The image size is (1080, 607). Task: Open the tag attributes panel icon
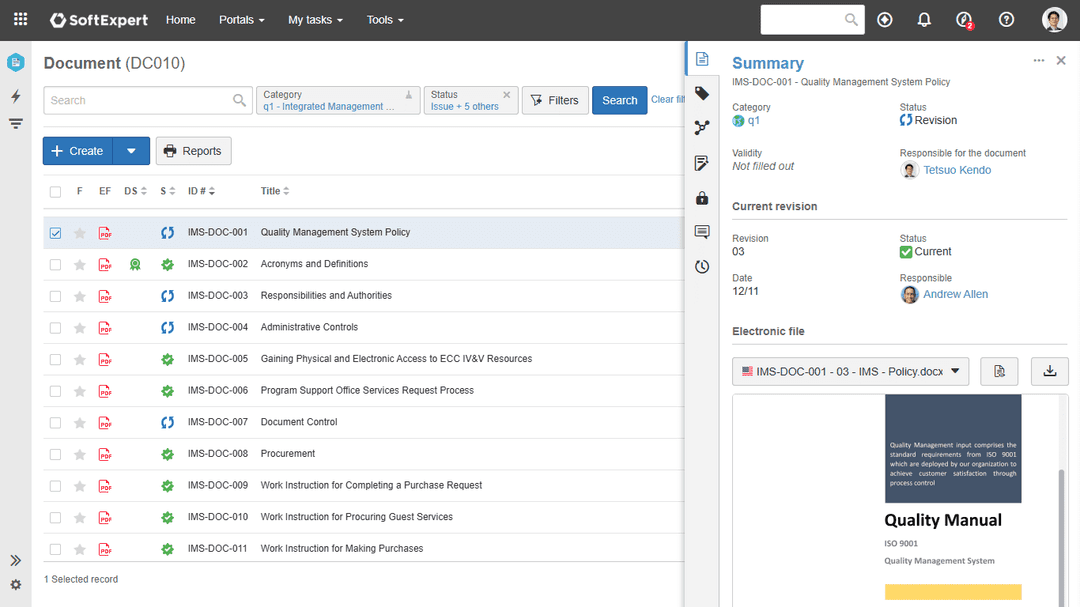tap(702, 93)
